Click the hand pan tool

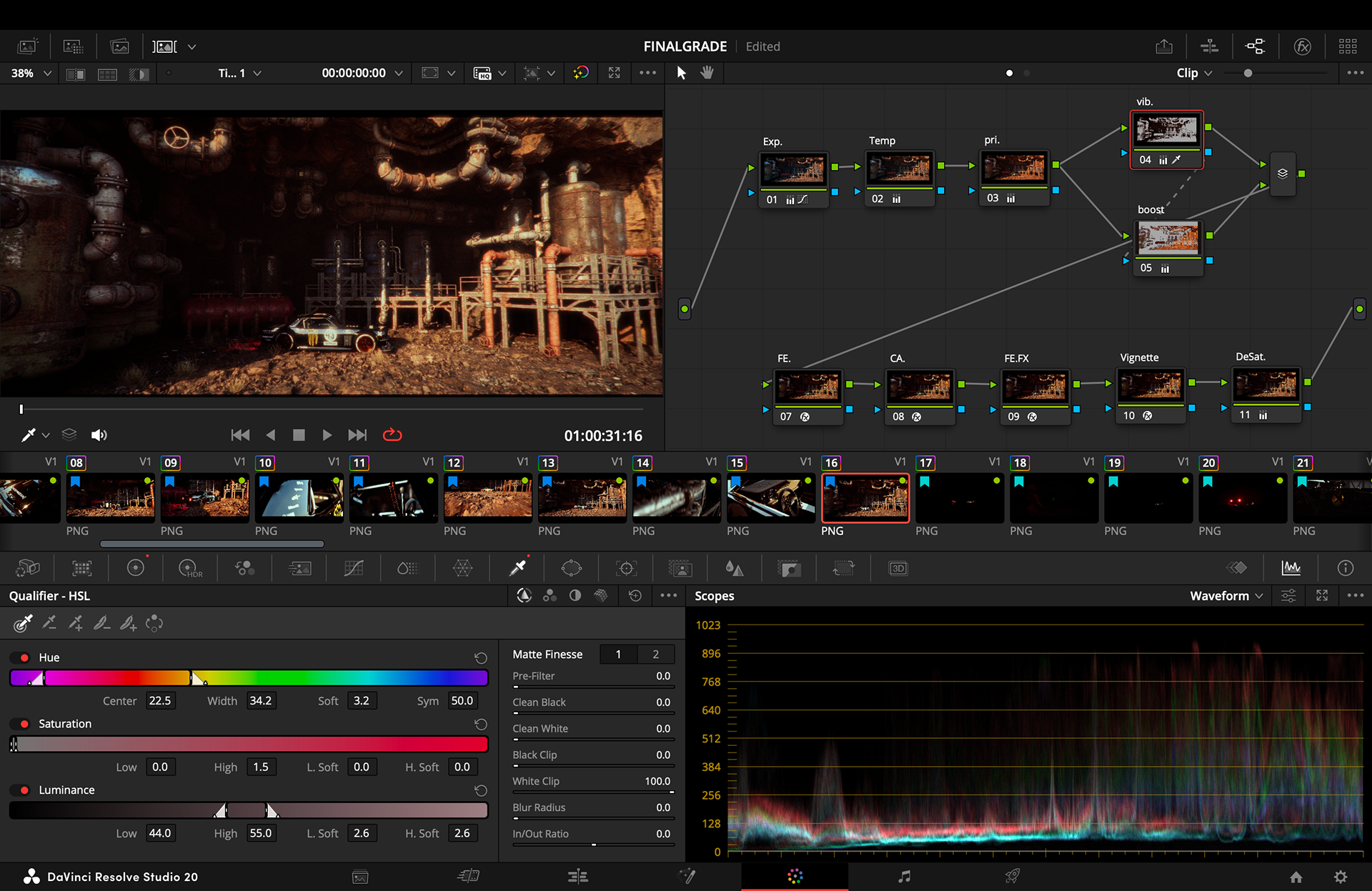707,72
